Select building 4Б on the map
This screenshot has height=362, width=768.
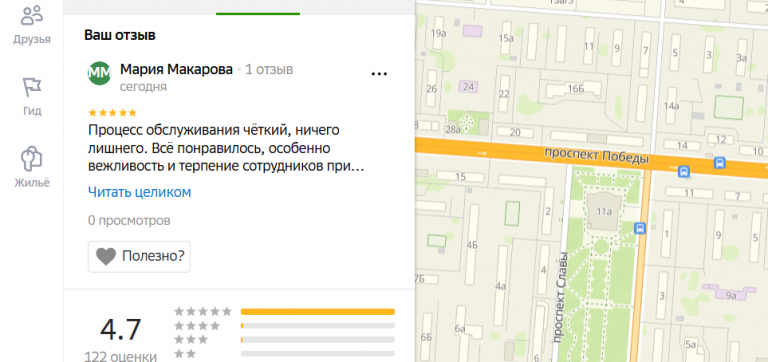pyautogui.click(x=472, y=244)
